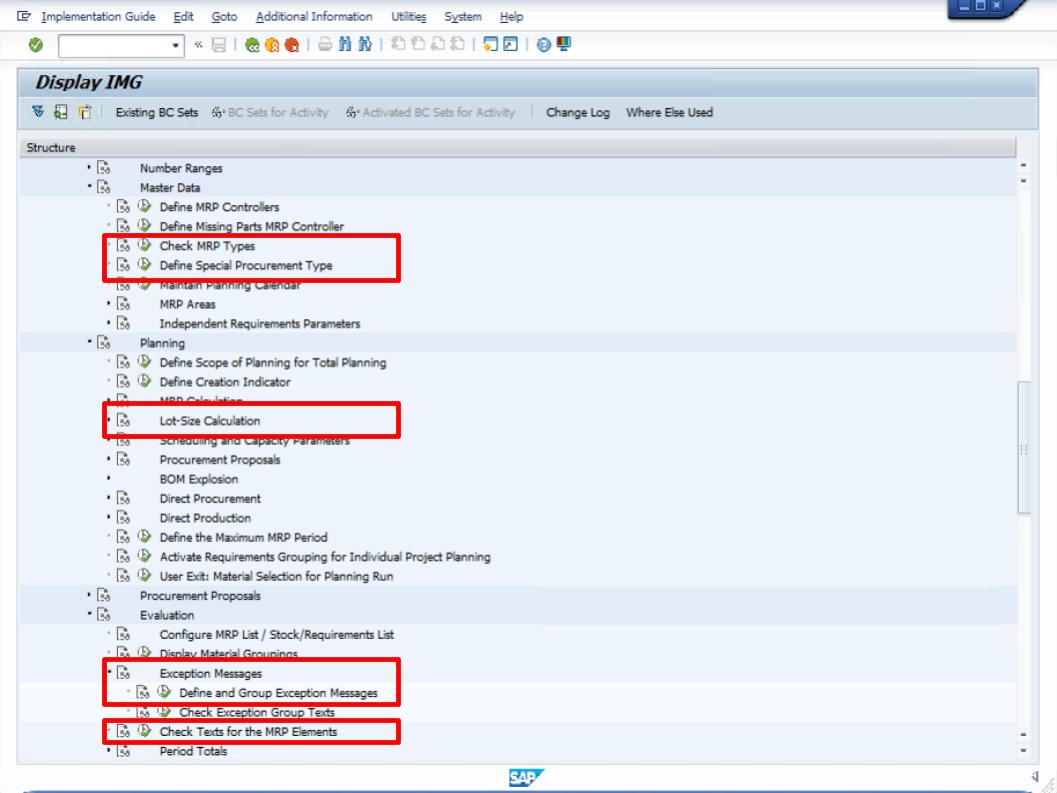Expand the Direct Procurement node
The image size is (1057, 793).
click(109, 498)
